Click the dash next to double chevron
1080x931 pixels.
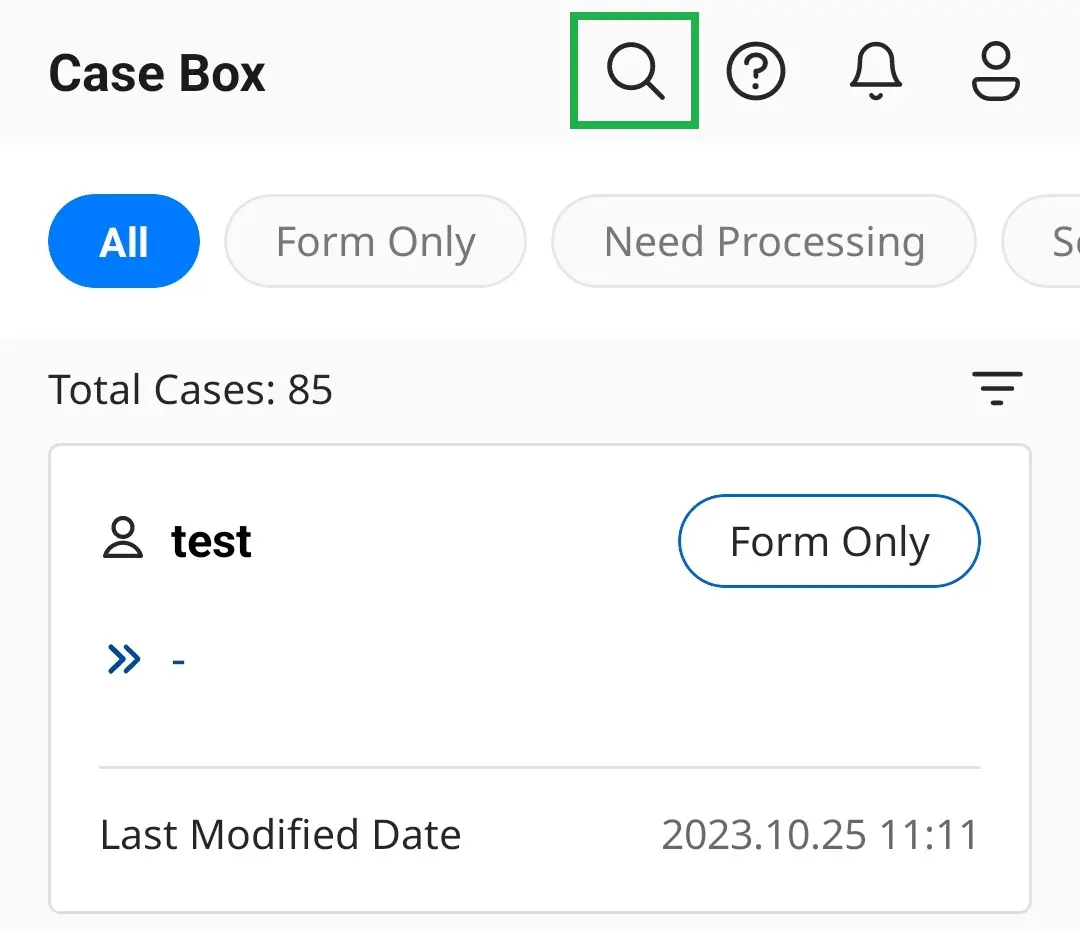click(x=178, y=662)
